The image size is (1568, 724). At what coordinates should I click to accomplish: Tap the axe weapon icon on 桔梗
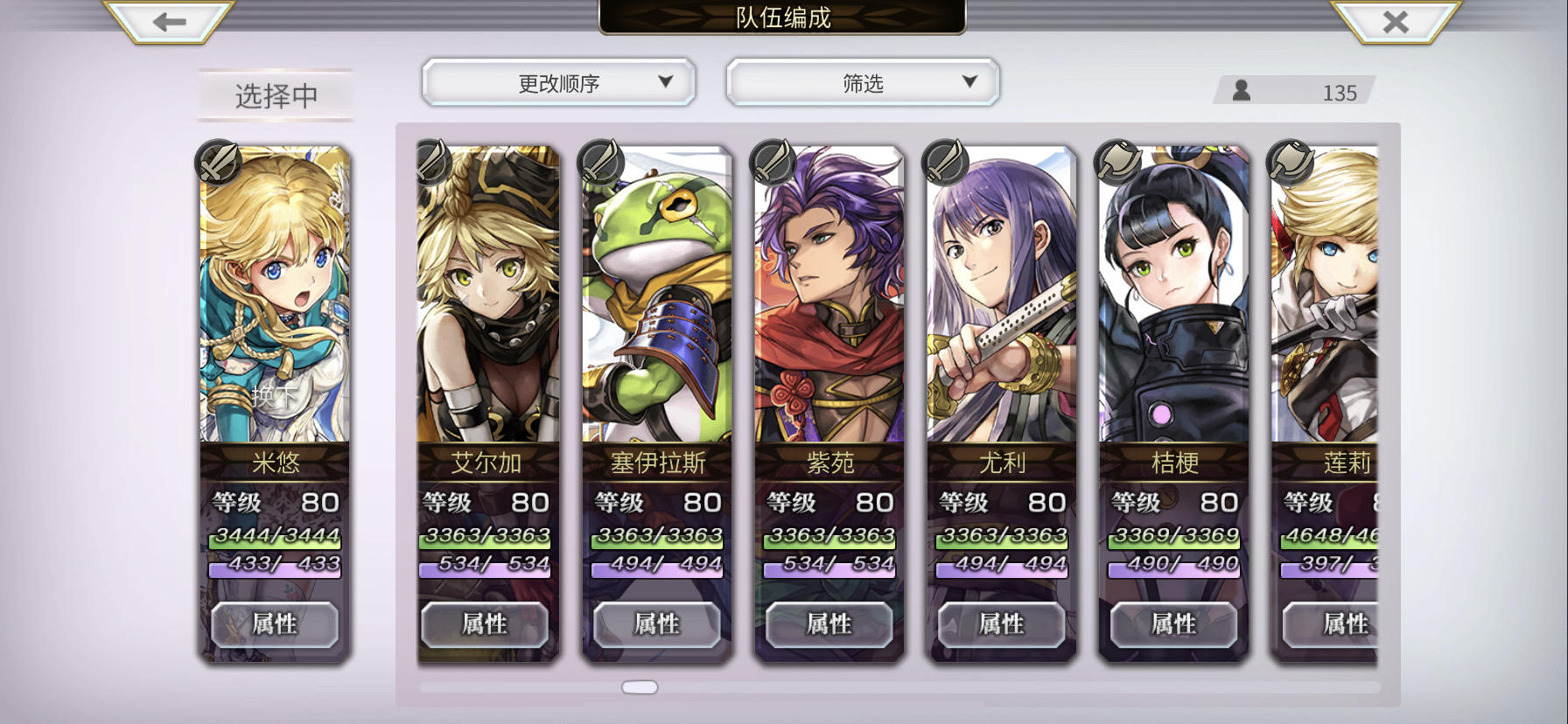click(x=1118, y=162)
